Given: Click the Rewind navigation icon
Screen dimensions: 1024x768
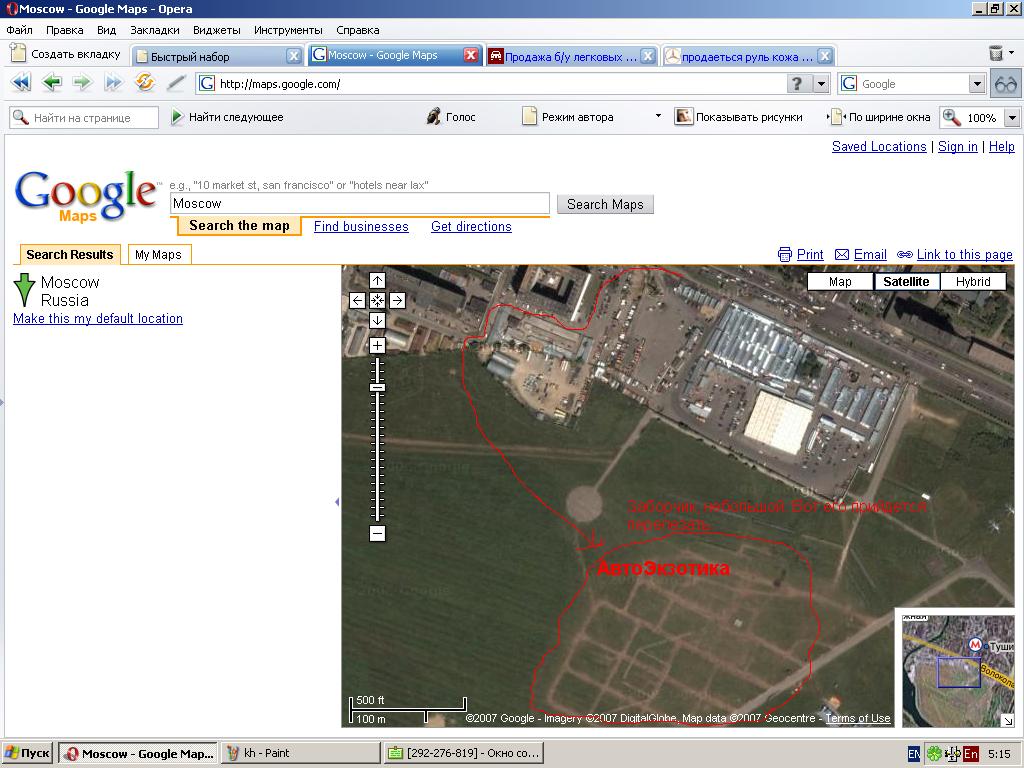Looking at the screenshot, I should [x=20, y=83].
